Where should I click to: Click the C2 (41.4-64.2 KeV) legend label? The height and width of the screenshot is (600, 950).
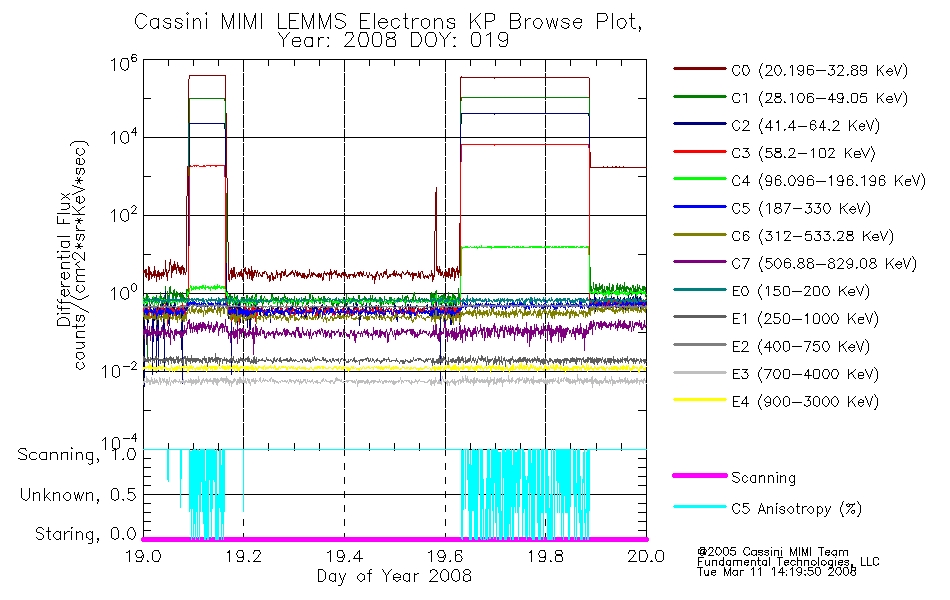(805, 126)
